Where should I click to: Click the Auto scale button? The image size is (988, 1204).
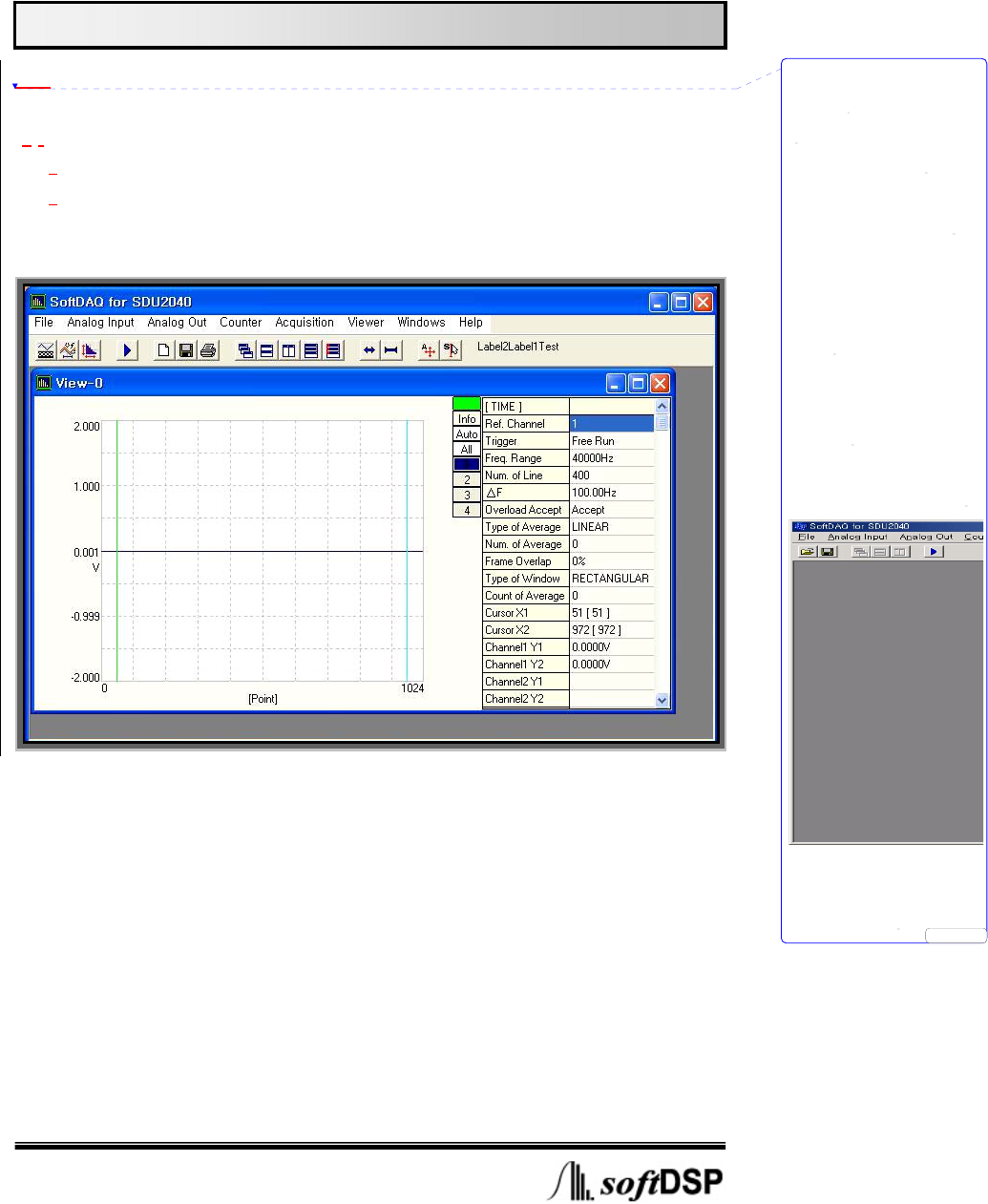[x=467, y=433]
